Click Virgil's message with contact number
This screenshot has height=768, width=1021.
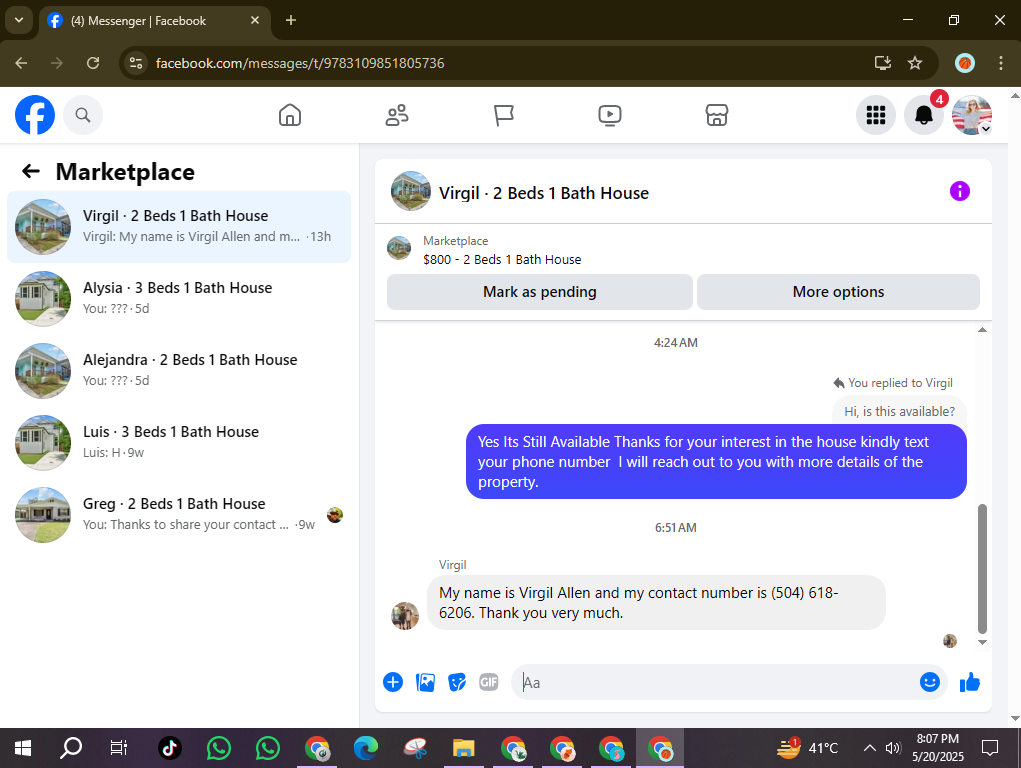[656, 603]
